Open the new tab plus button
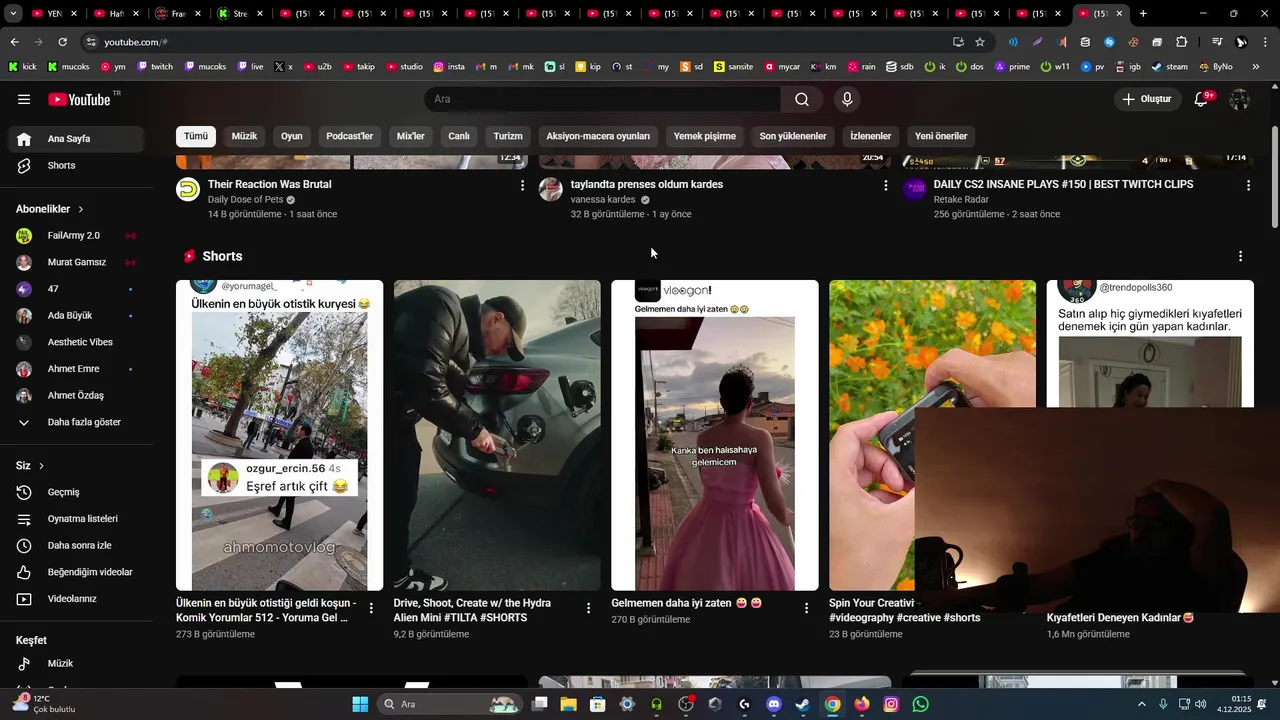 click(1143, 14)
